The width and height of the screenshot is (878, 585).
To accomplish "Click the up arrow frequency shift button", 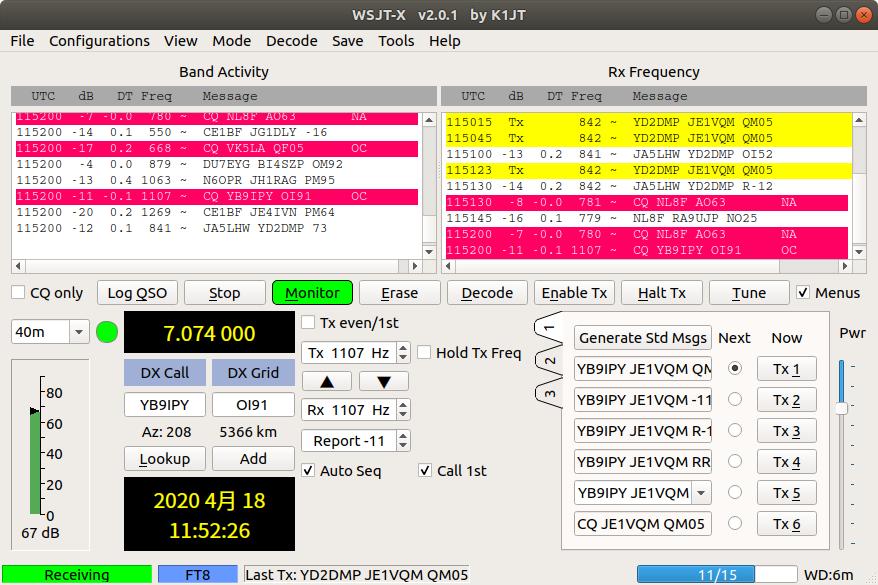I will point(327,382).
